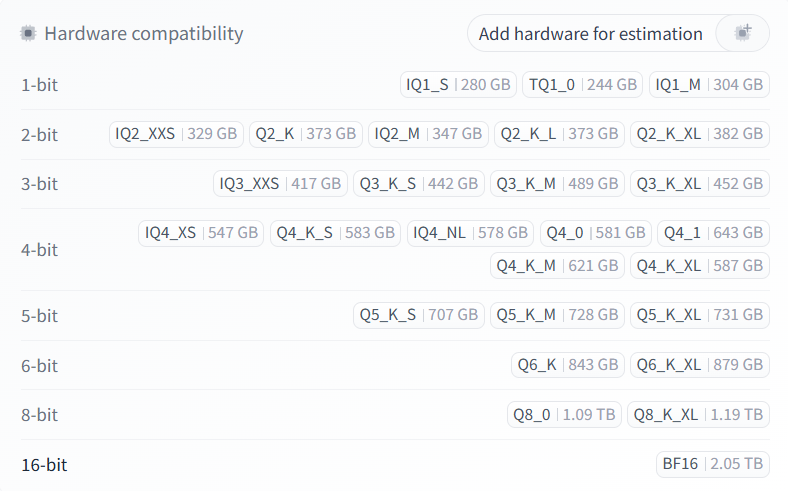Open Q4_K_M 621 GB quantization
This screenshot has height=491, width=788.
click(x=557, y=266)
